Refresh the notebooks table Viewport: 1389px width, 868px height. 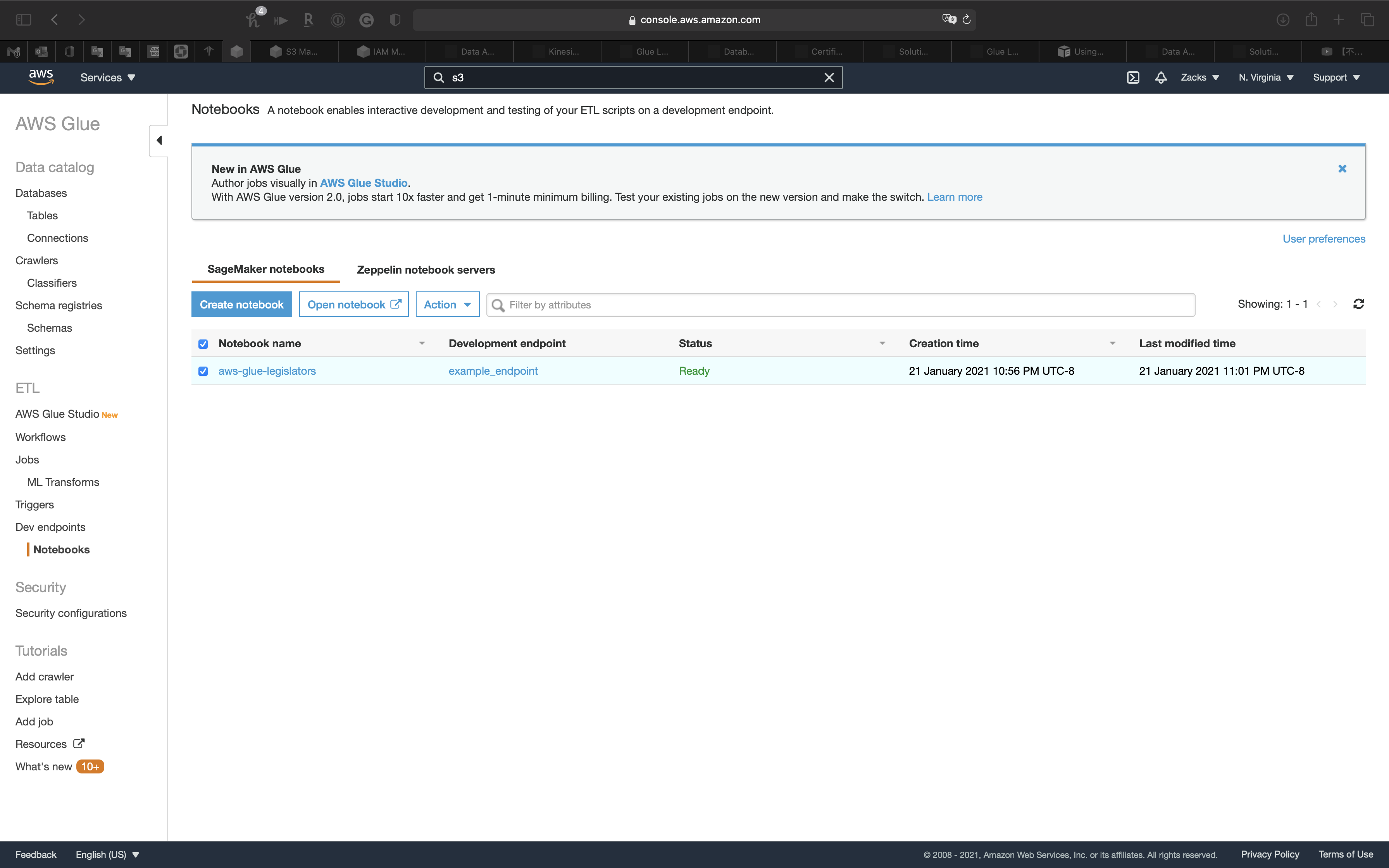(1358, 304)
